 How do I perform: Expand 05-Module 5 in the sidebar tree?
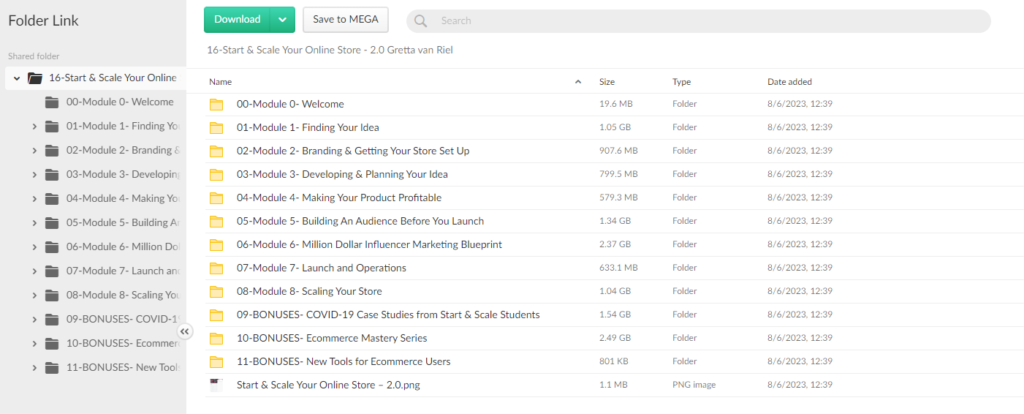tap(34, 223)
